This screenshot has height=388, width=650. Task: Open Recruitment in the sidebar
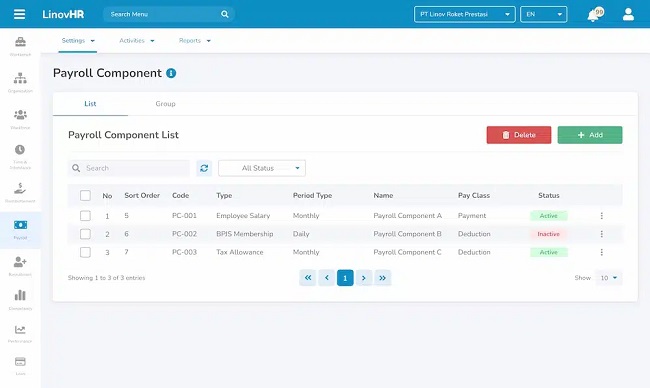click(x=20, y=266)
